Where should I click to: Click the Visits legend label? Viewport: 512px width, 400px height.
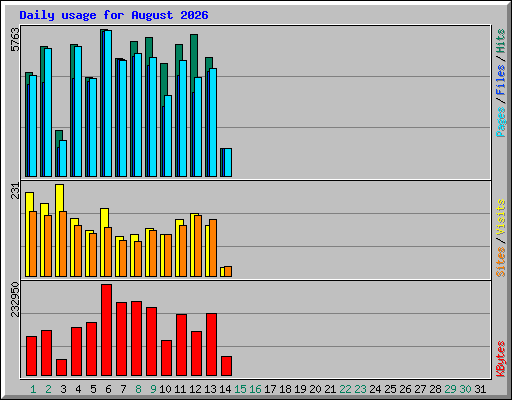tap(500, 217)
